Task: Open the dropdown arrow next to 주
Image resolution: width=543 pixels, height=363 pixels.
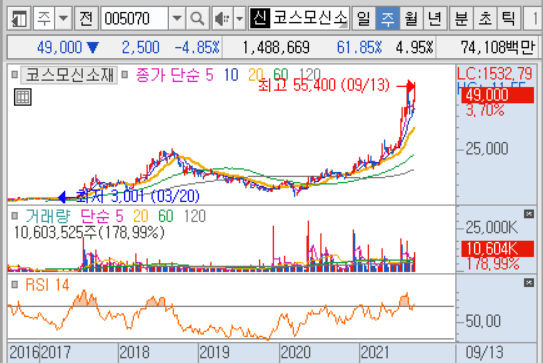Action: tap(63, 18)
